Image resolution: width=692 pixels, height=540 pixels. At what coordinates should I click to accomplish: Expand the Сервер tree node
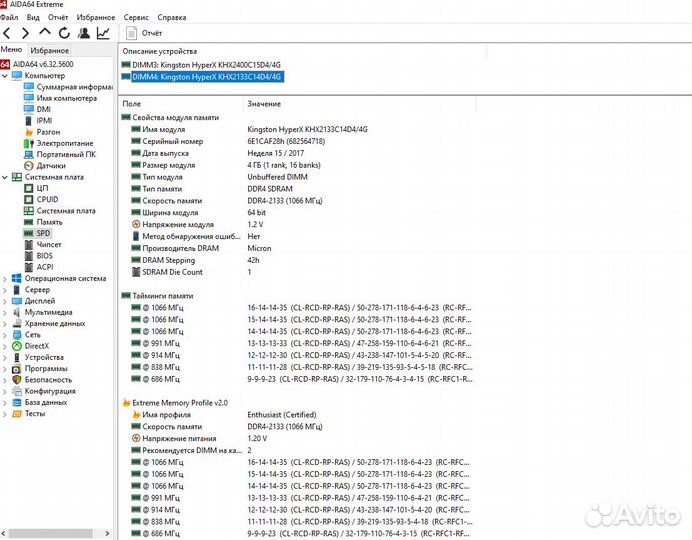coord(5,290)
